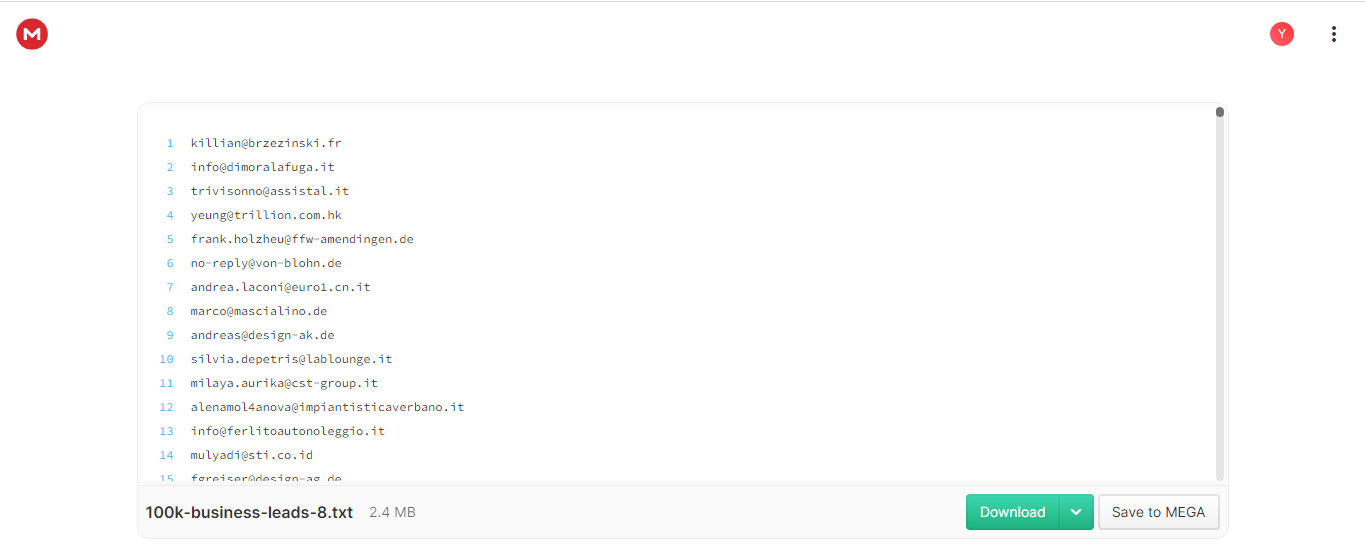
Task: Click frank.holzheu@ffw-amendingen.de text line
Action: pos(302,239)
